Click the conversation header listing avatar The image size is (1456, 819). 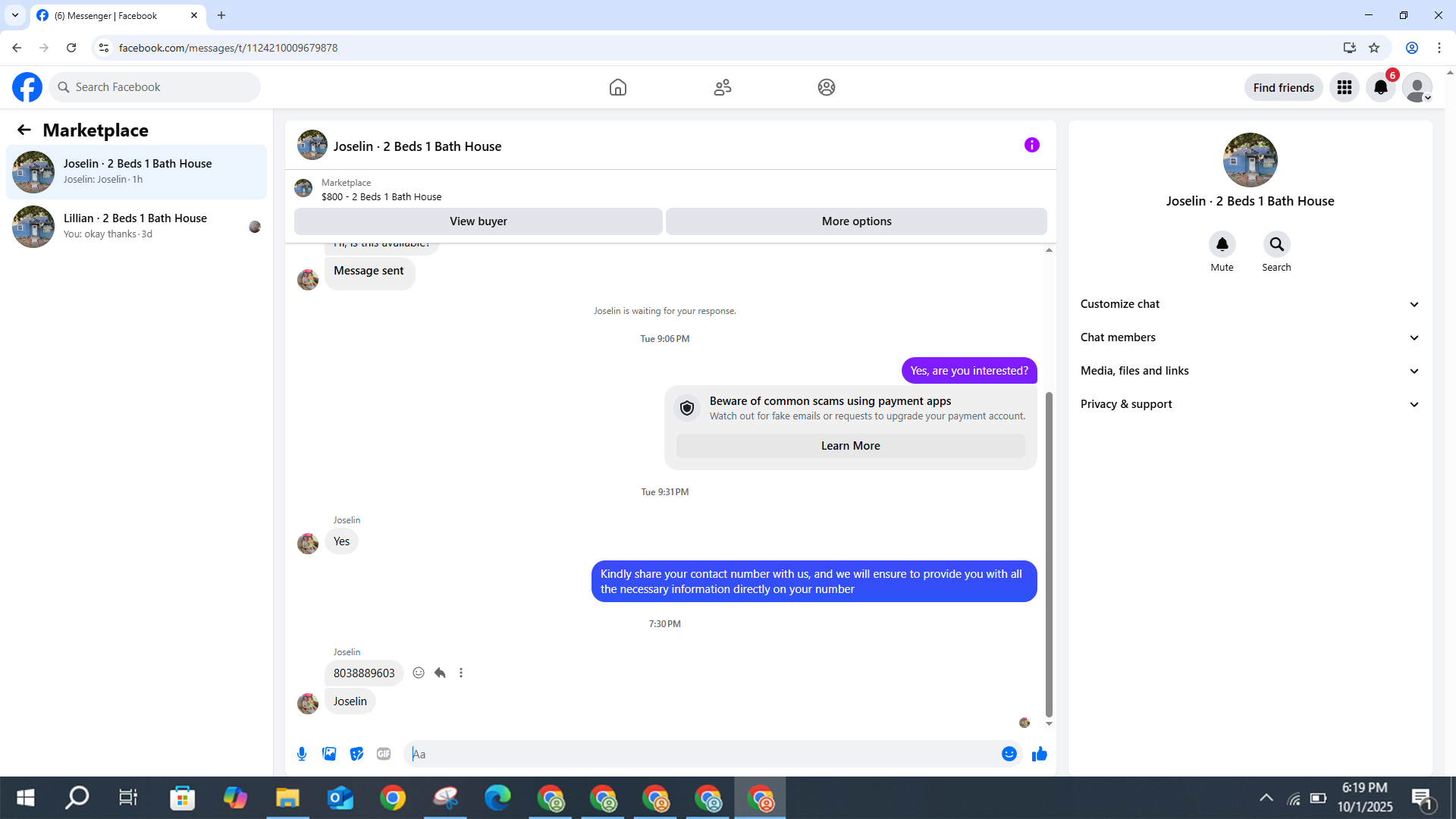point(312,145)
